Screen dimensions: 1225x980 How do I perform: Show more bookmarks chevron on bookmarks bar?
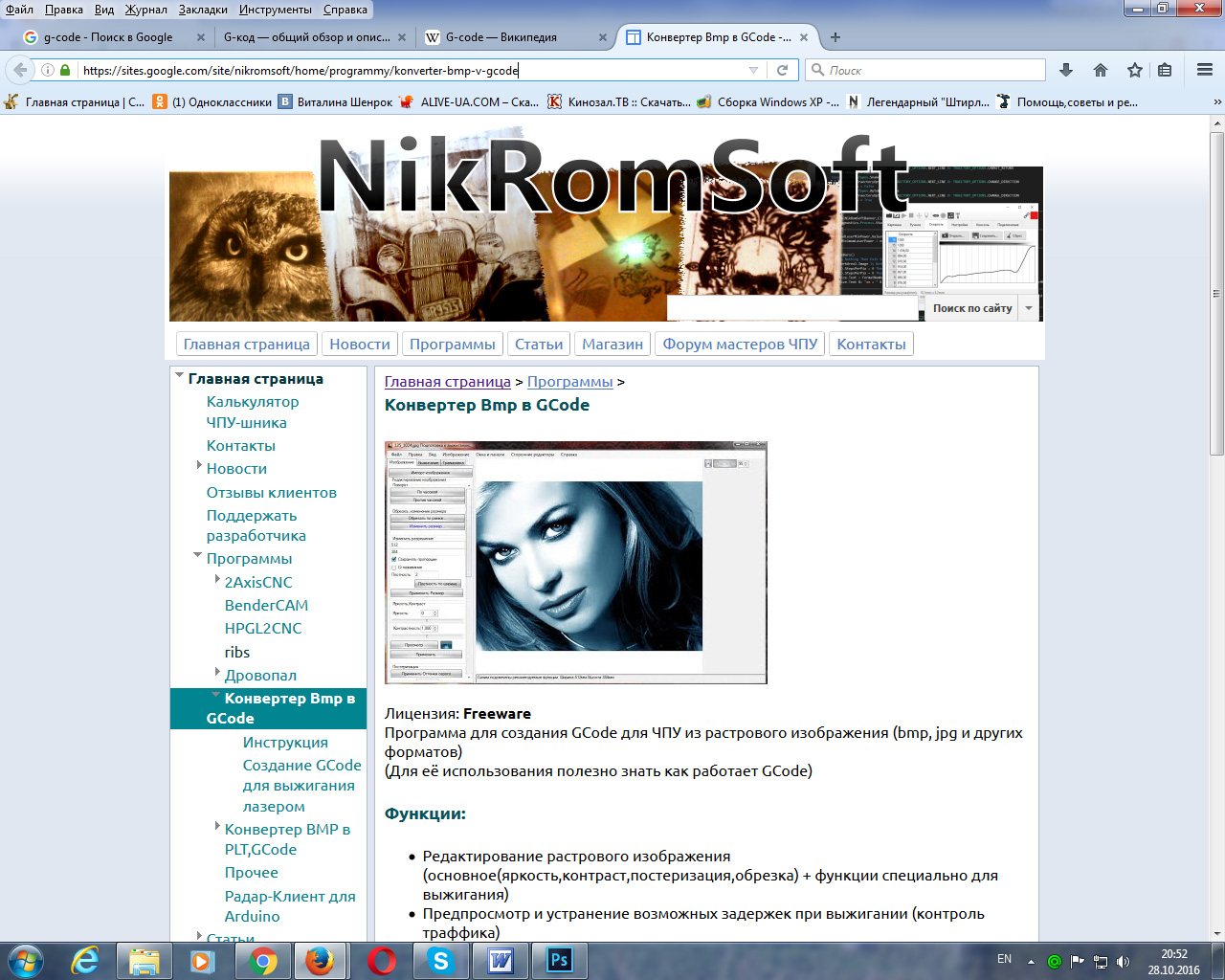point(1217,101)
